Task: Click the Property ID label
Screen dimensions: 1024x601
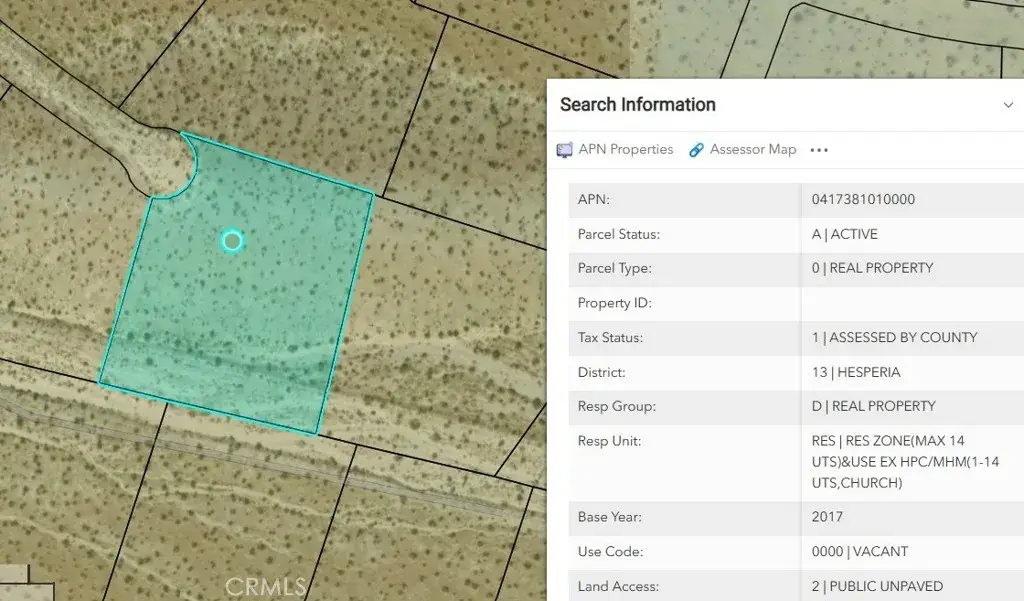Action: pos(614,302)
